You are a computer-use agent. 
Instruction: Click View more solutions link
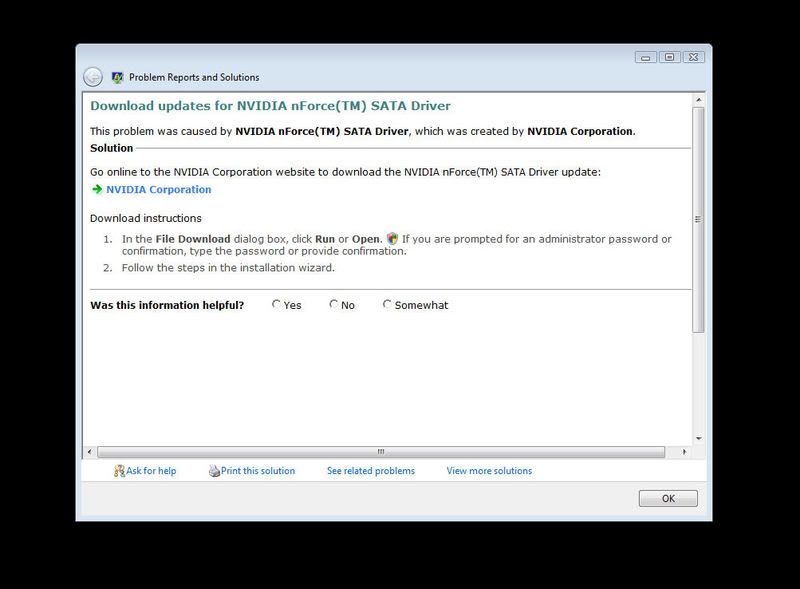pos(489,471)
